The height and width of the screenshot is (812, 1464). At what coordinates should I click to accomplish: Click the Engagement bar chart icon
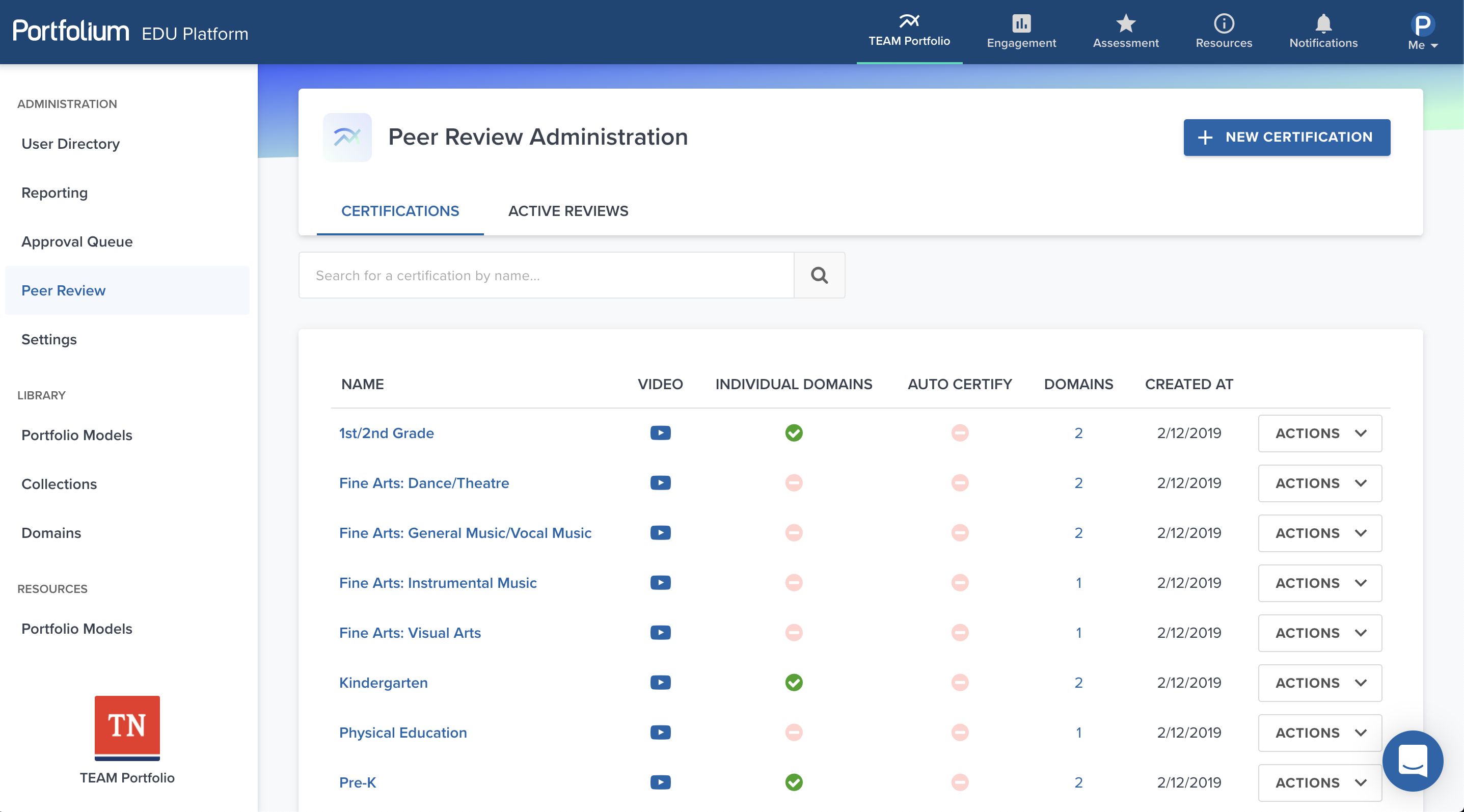click(1021, 24)
